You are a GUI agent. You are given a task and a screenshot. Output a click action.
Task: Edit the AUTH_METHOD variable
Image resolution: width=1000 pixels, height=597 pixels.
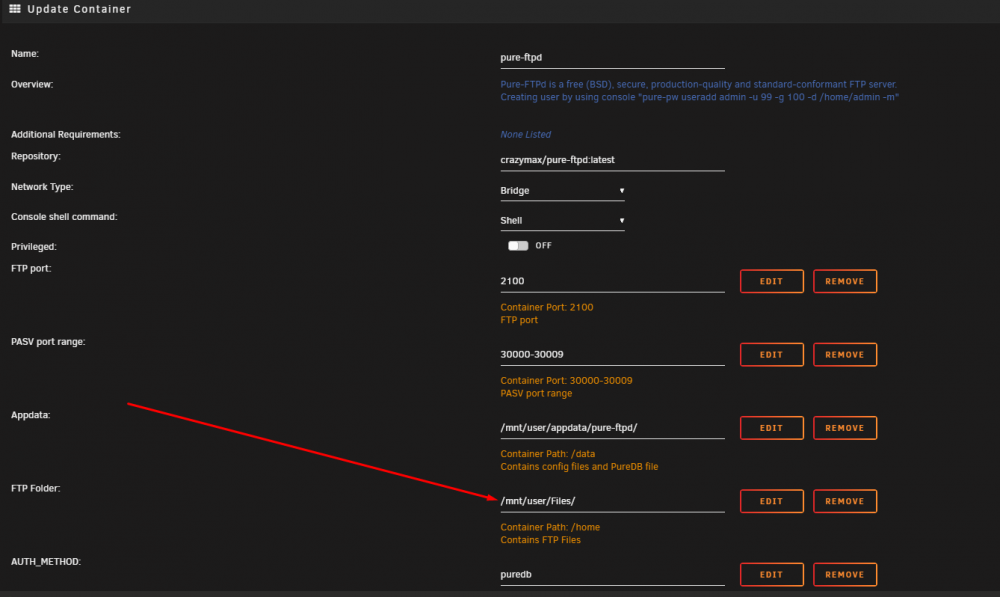(x=772, y=575)
